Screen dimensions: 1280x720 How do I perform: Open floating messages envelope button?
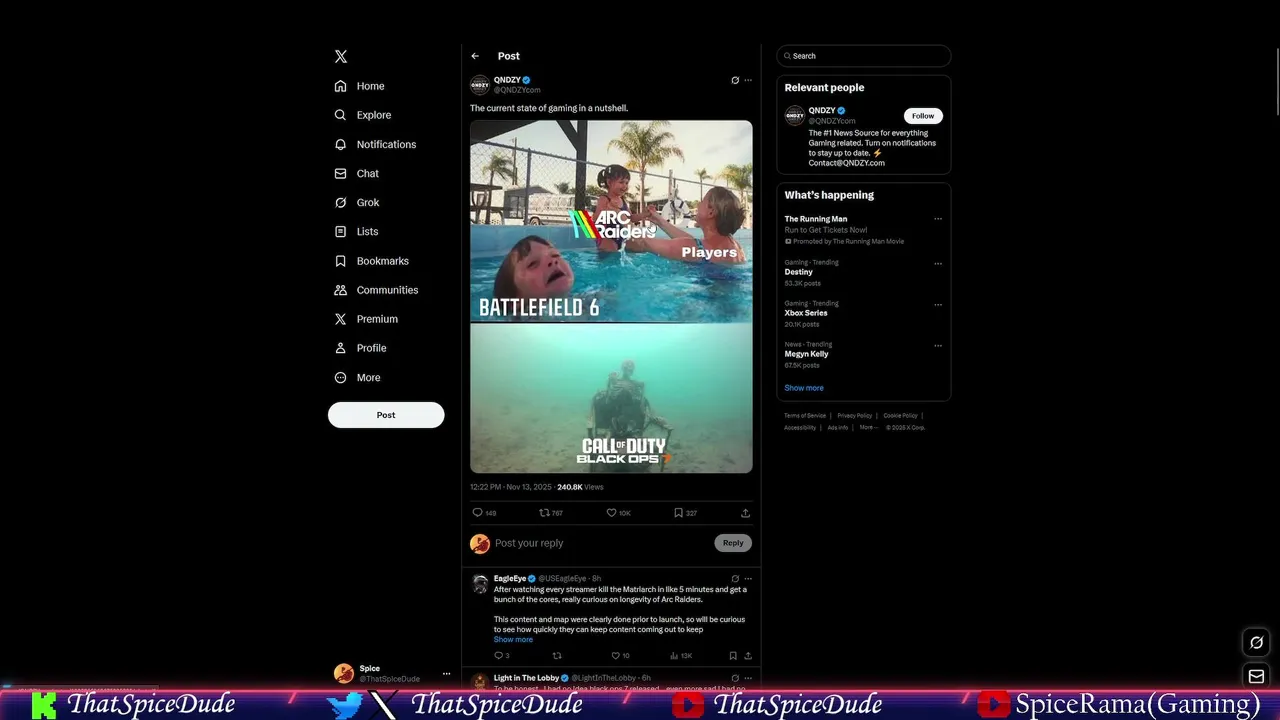click(x=1257, y=677)
